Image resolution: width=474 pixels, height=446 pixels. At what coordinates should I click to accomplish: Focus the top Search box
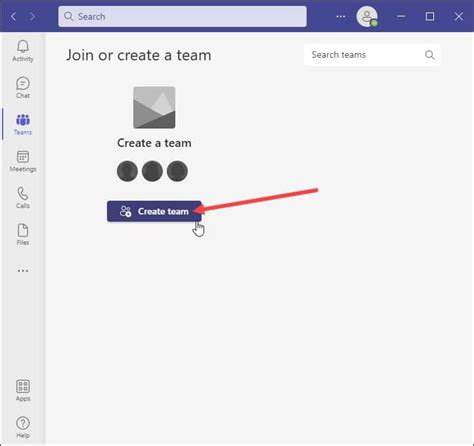182,16
